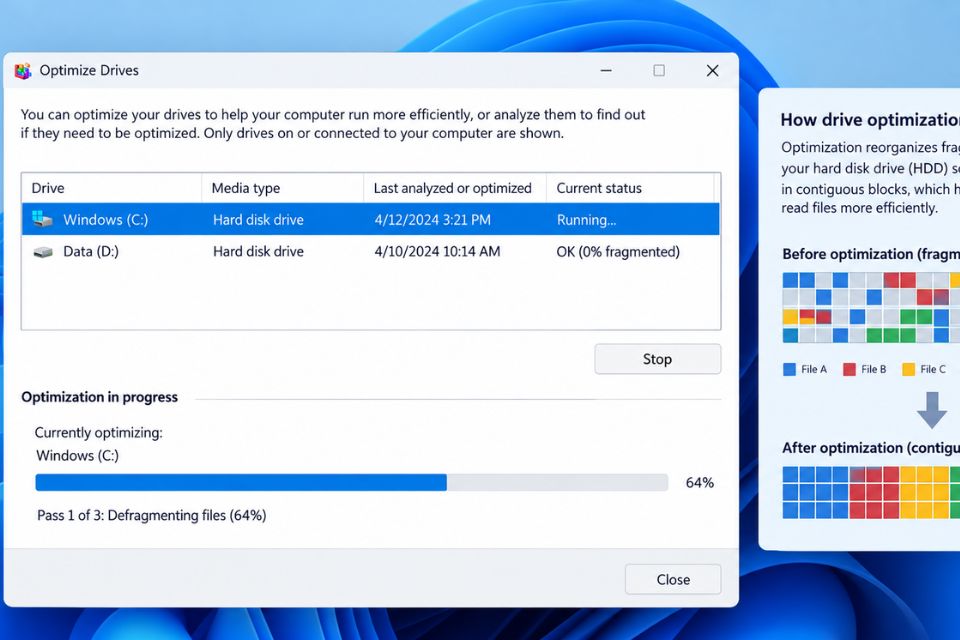Click the Windows (C:) drive icon
The width and height of the screenshot is (960, 640).
point(42,219)
